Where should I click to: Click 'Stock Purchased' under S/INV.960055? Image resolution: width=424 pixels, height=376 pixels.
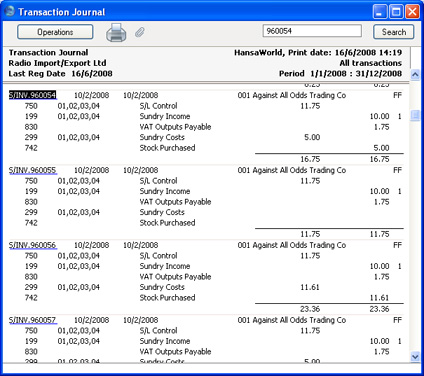click(x=167, y=223)
